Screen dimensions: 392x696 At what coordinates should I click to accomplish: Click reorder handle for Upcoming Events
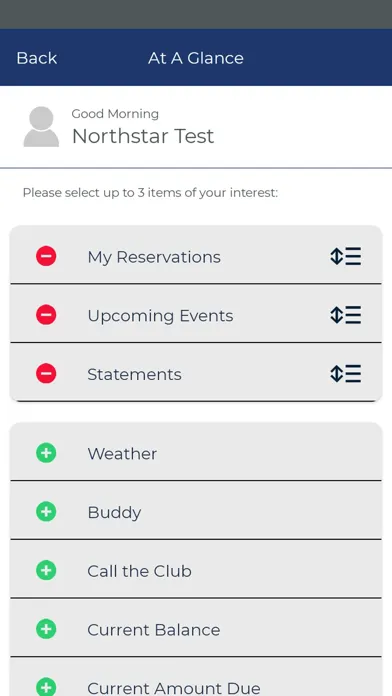point(345,315)
